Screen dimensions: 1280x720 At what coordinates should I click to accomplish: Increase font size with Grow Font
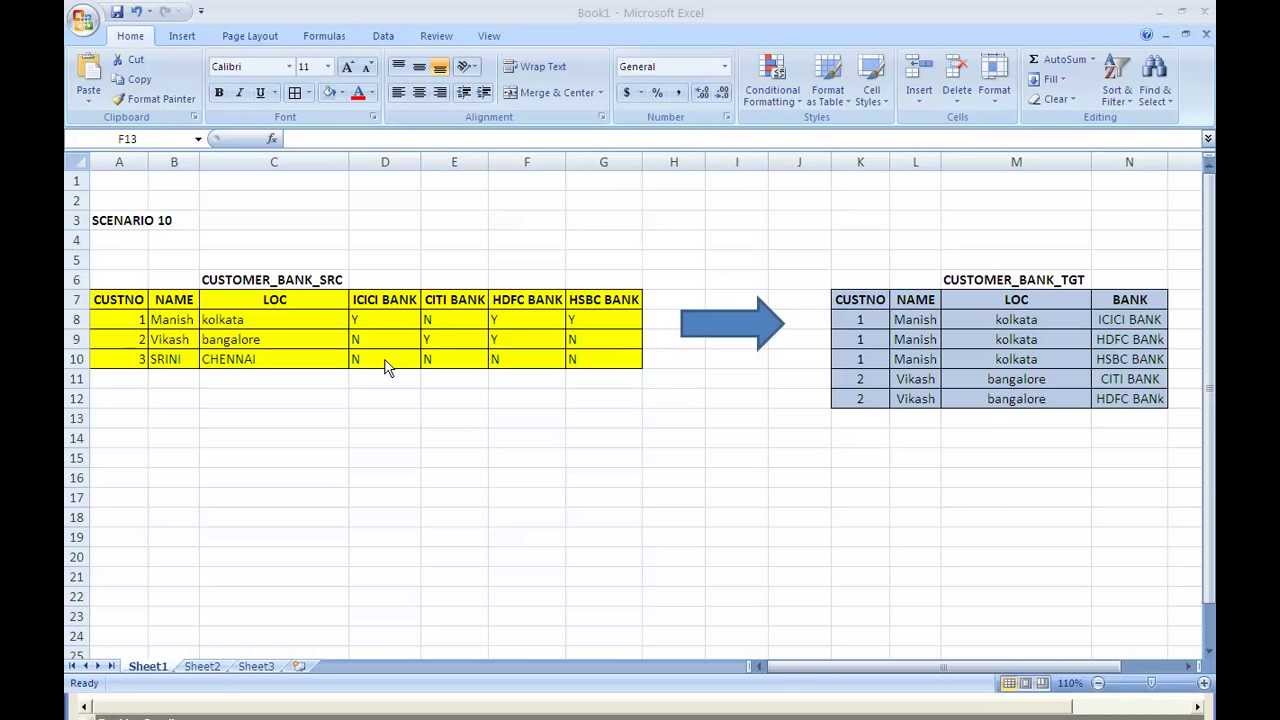347,67
